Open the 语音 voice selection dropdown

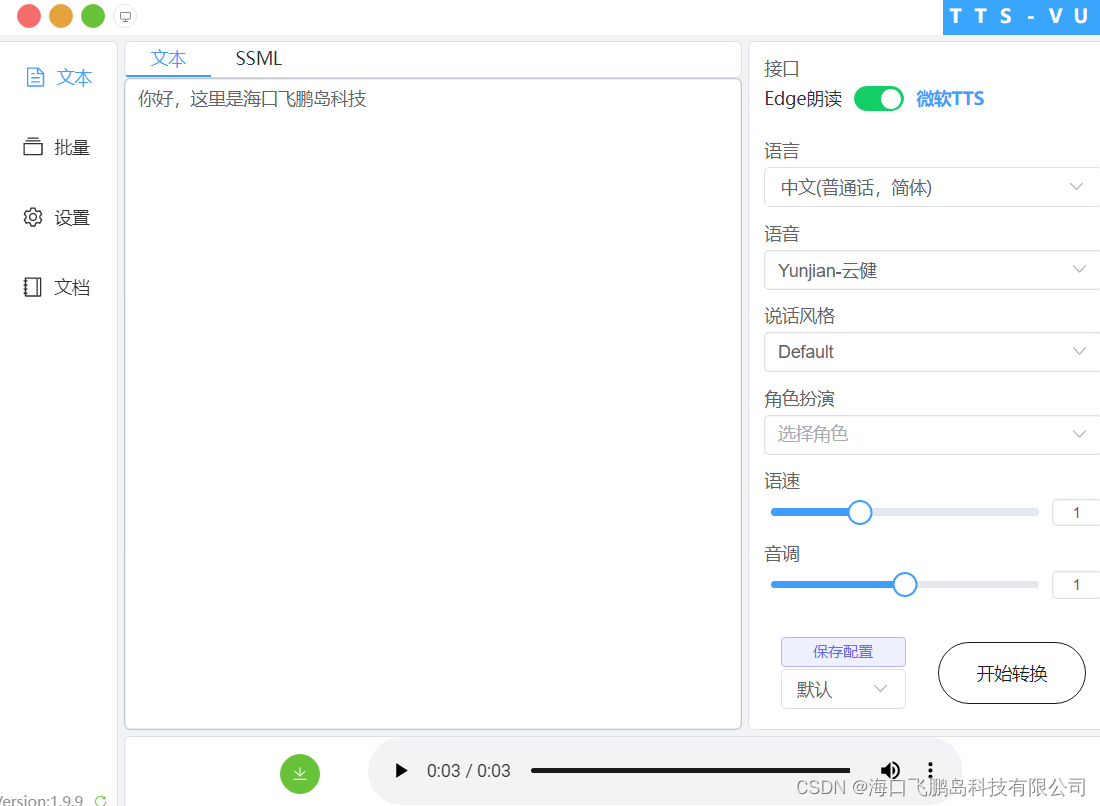(x=931, y=270)
